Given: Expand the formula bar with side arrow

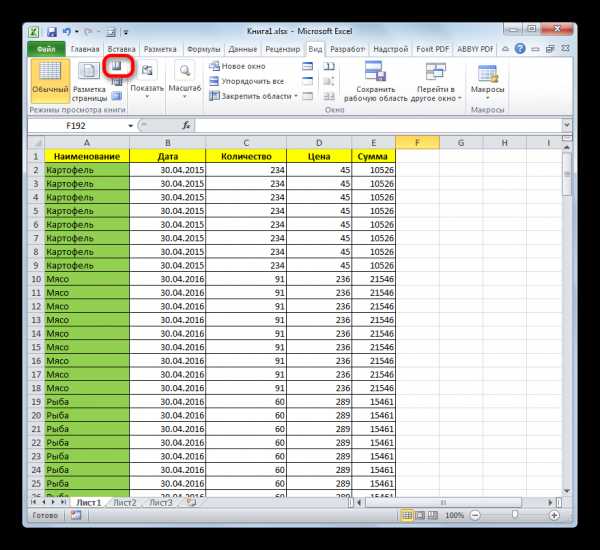Looking at the screenshot, I should click(567, 125).
